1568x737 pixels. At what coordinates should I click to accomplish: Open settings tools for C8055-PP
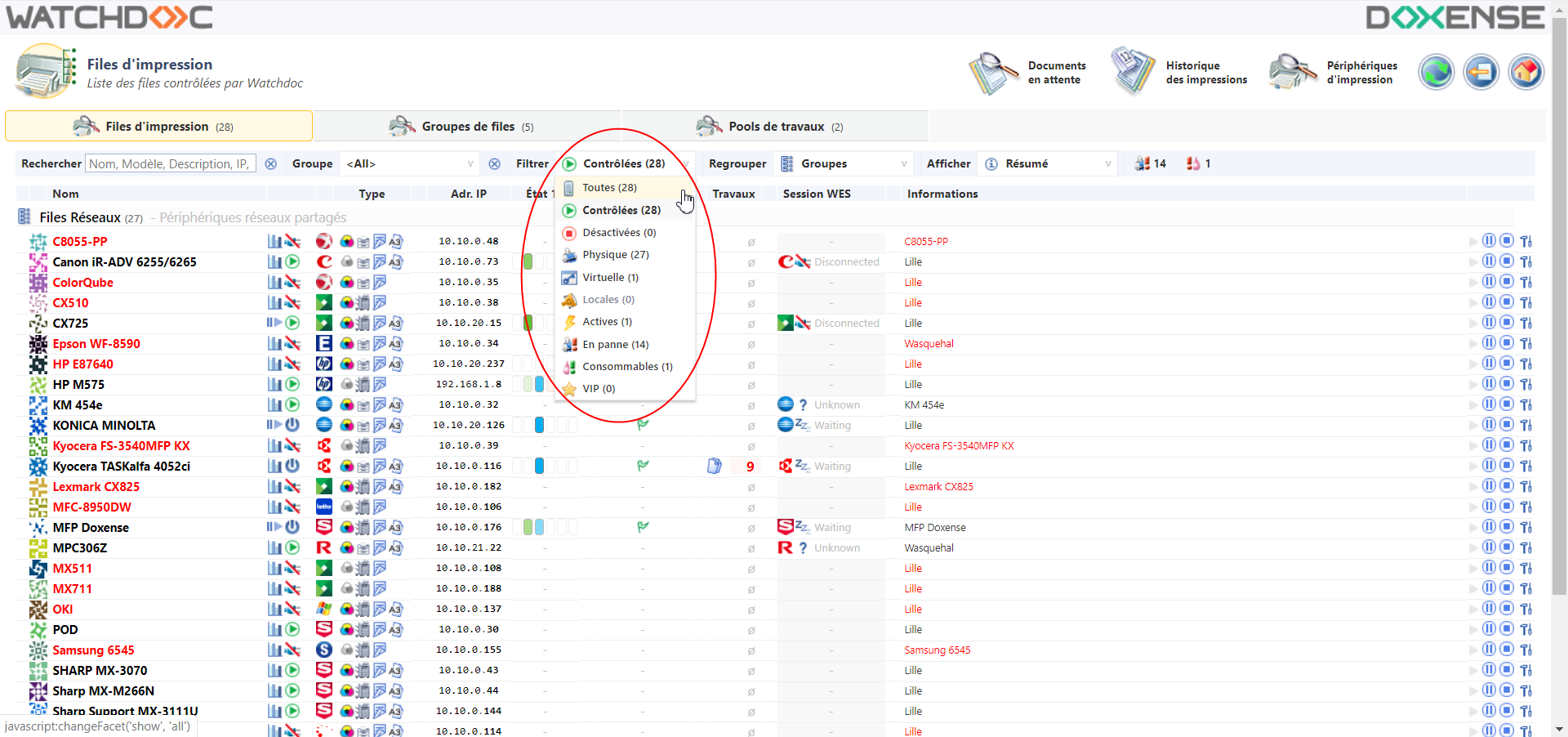tap(1526, 241)
